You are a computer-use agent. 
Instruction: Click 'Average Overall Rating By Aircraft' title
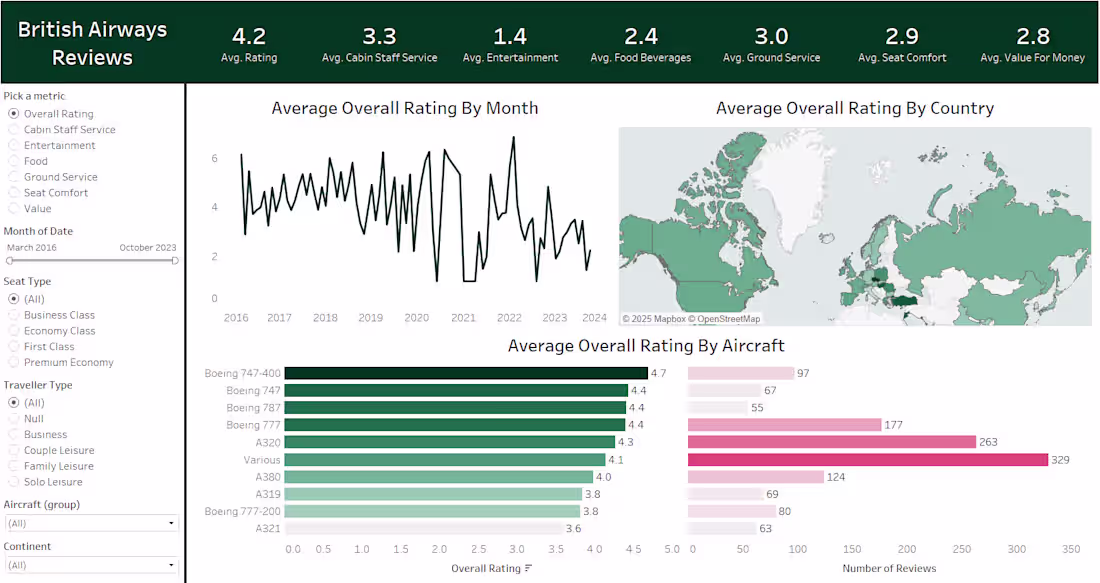point(646,346)
